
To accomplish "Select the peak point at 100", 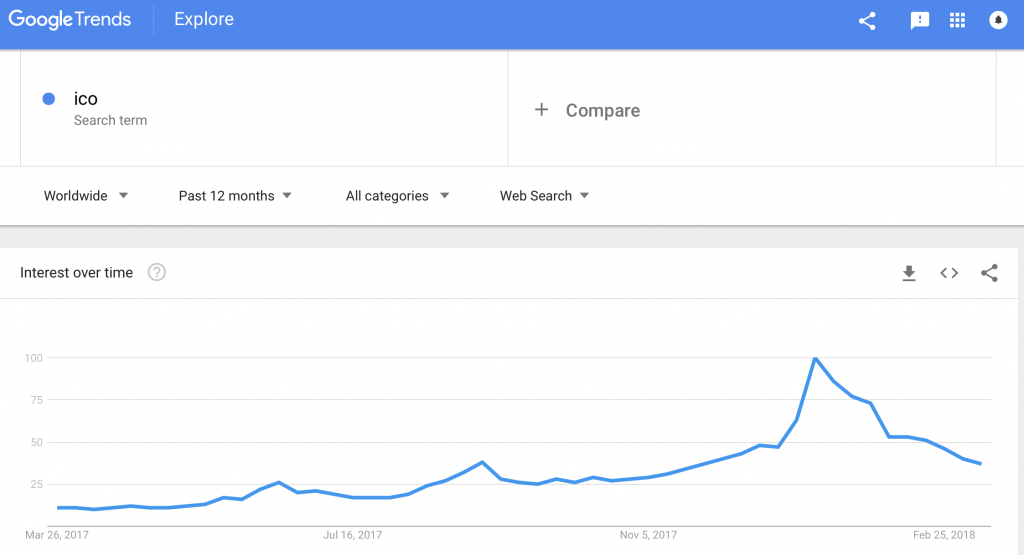I will (815, 358).
